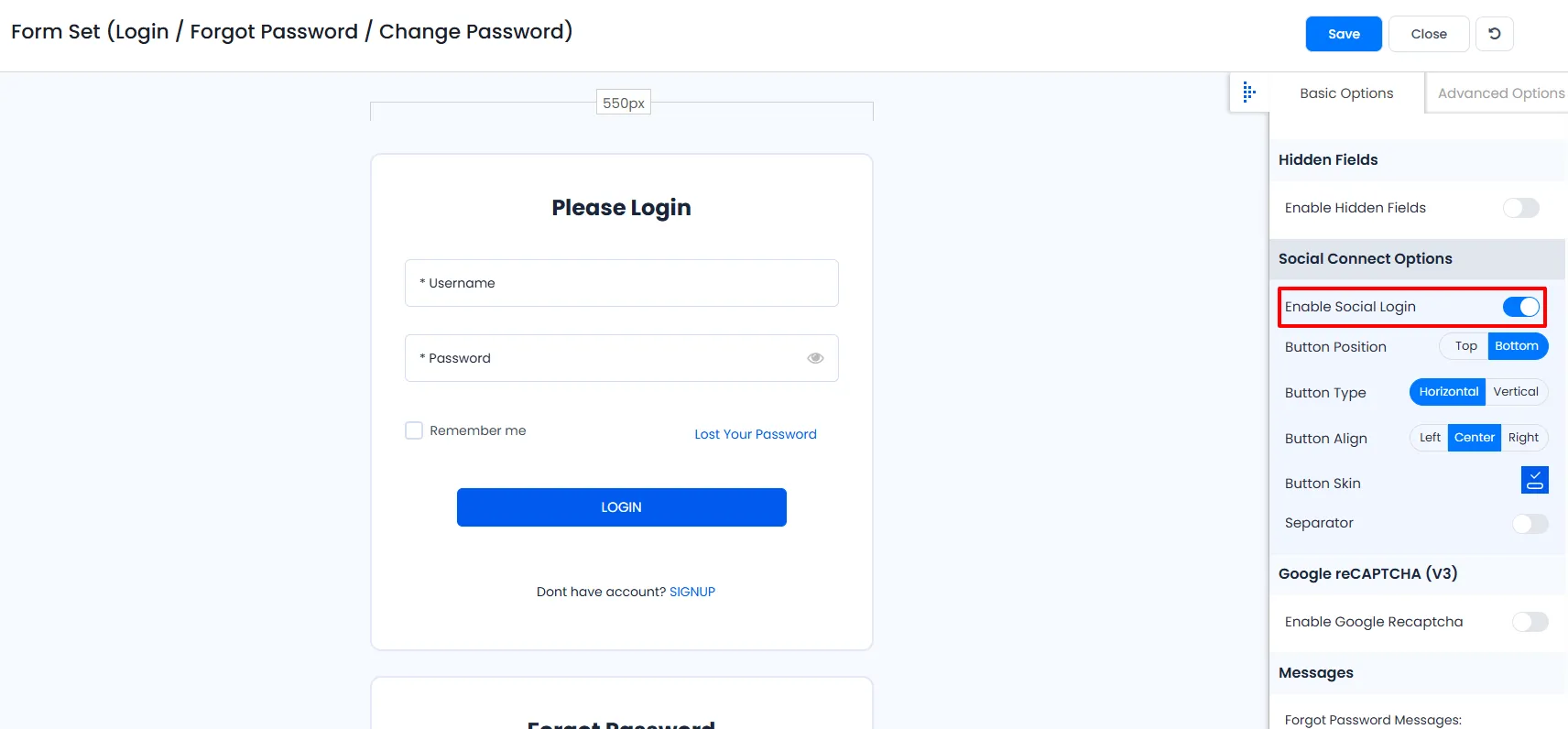Click into the Username input field
The image size is (1568, 729).
click(621, 283)
